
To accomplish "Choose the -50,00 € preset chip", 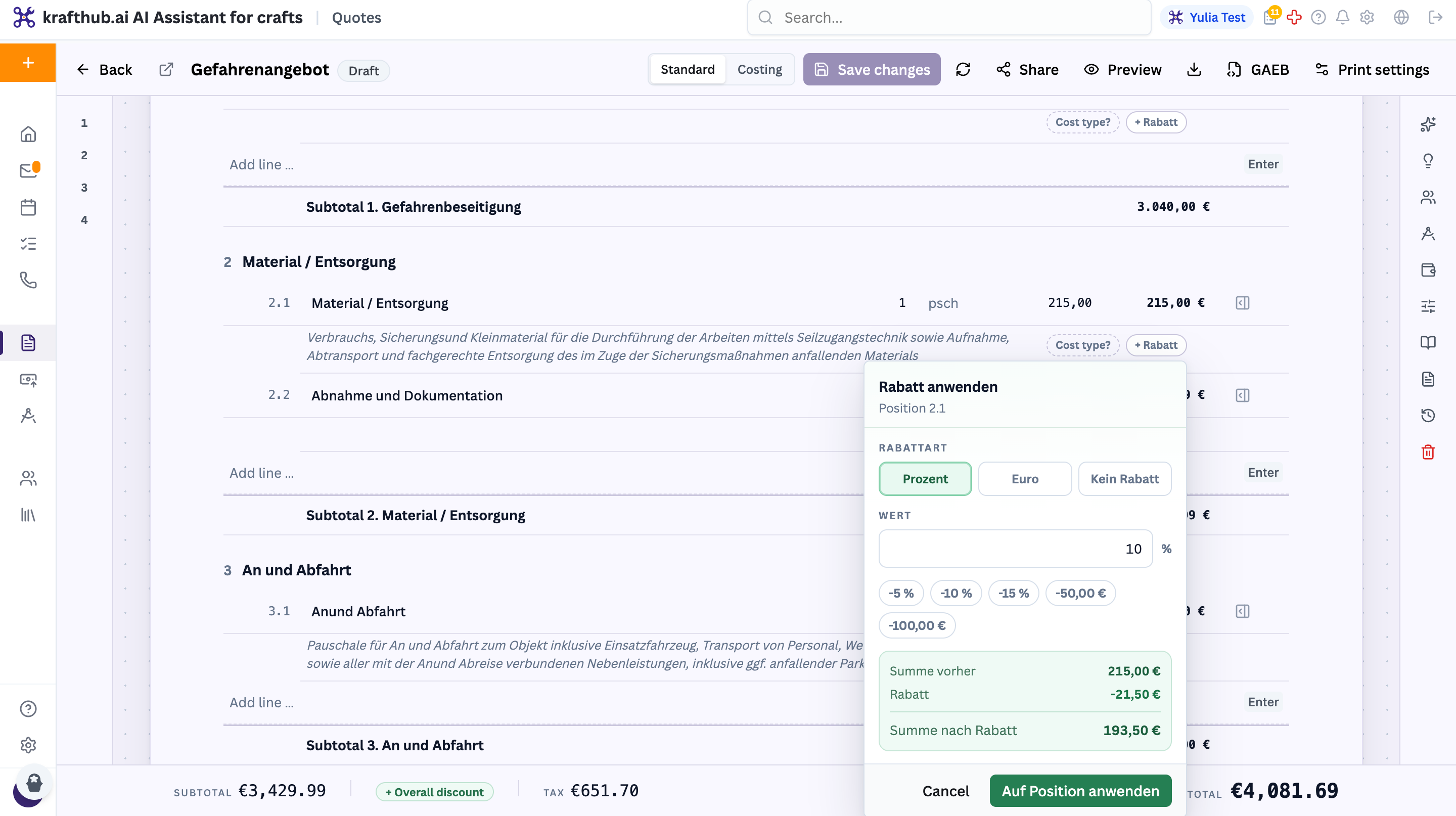I will pos(1080,593).
